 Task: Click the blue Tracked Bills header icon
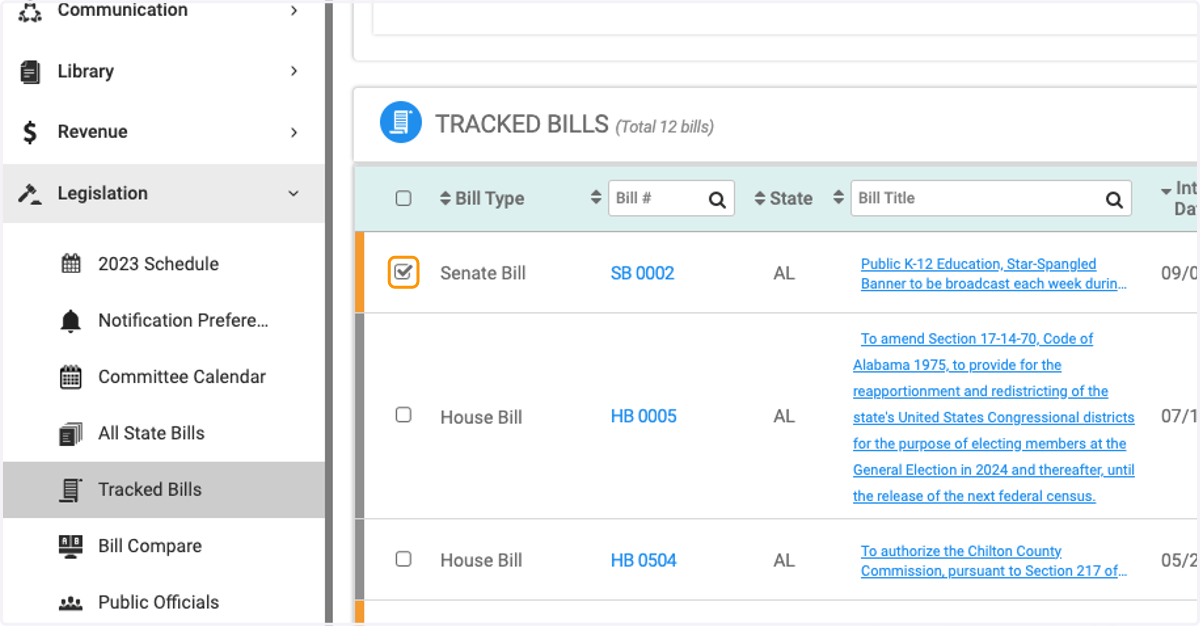[x=401, y=122]
